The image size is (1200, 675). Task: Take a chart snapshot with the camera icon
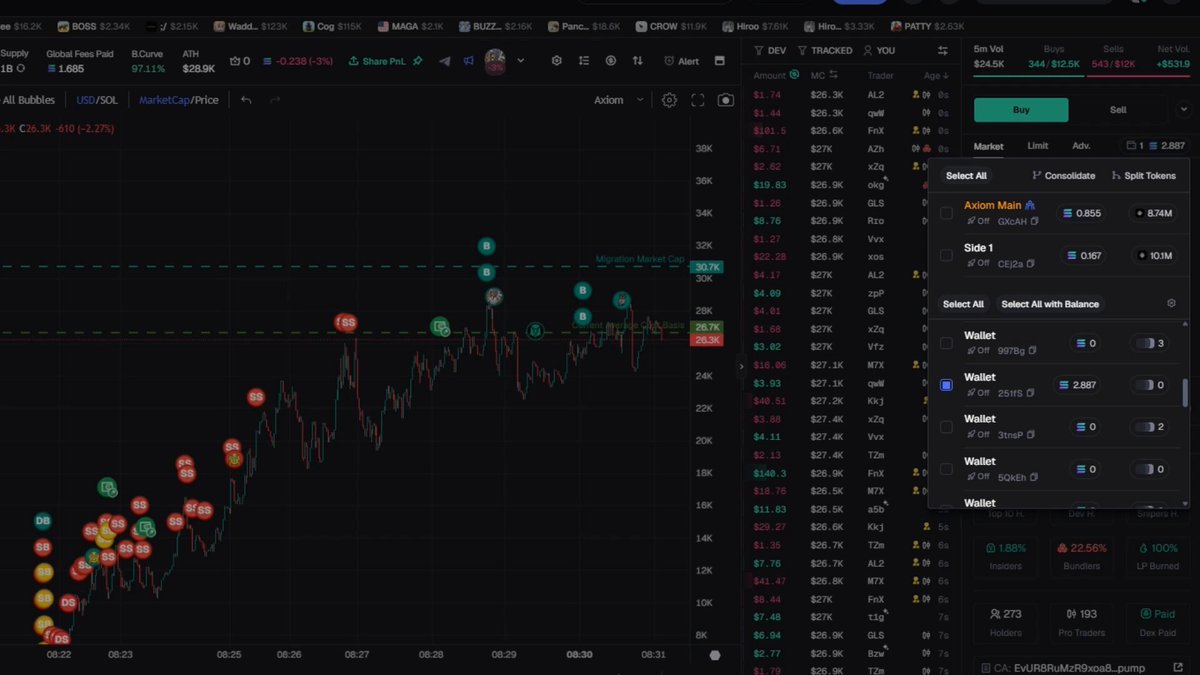(x=726, y=100)
